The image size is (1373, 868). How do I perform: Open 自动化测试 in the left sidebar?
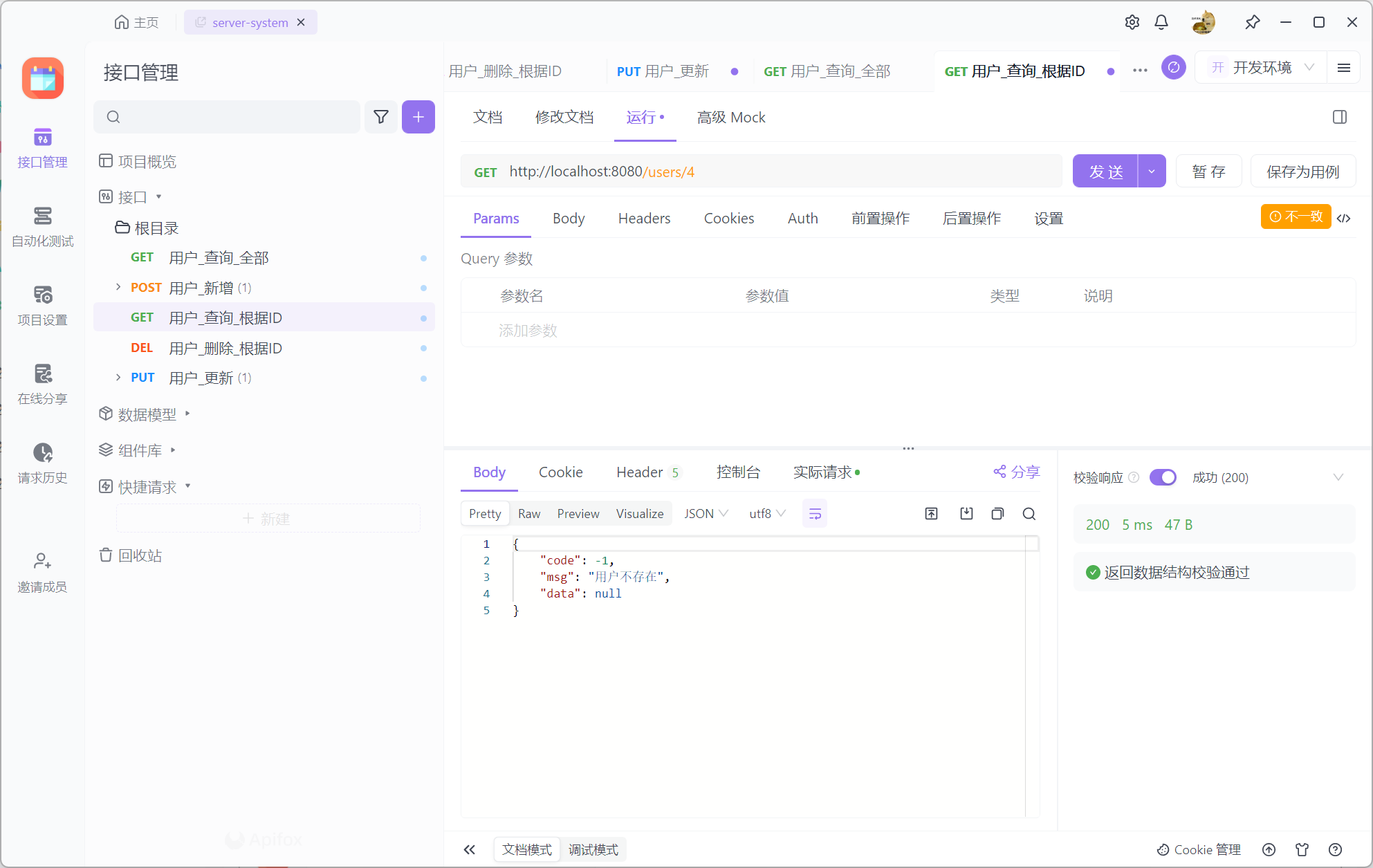42,227
